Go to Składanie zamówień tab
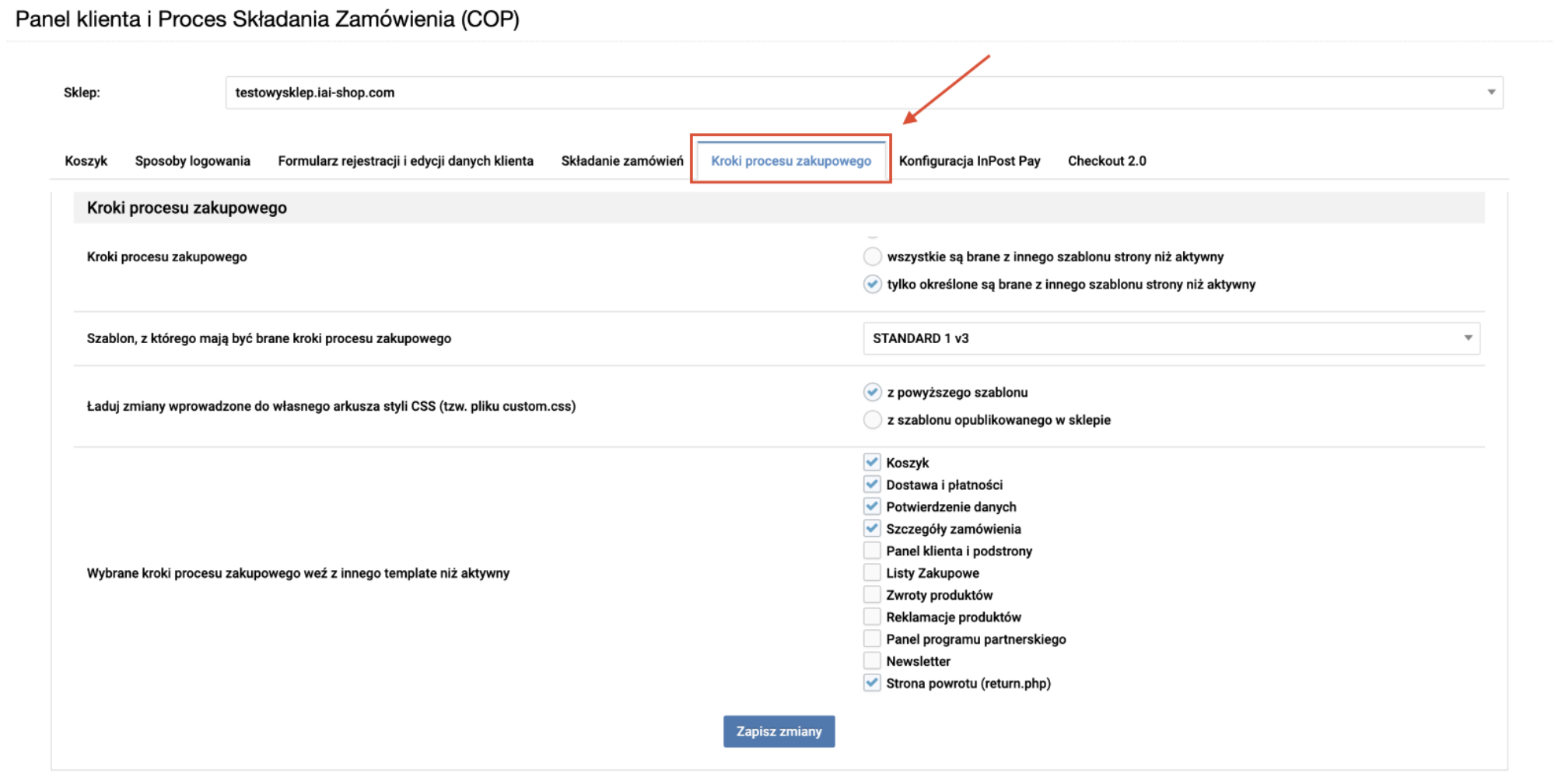The image size is (1565, 784). pos(622,161)
